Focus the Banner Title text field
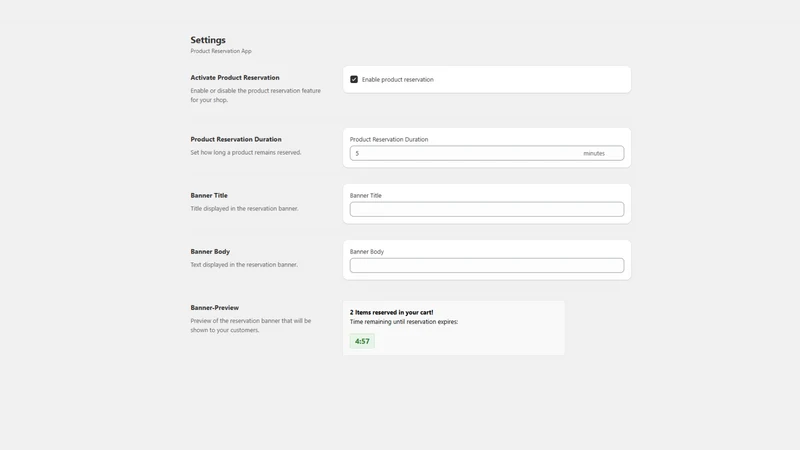This screenshot has width=800, height=450. click(487, 209)
